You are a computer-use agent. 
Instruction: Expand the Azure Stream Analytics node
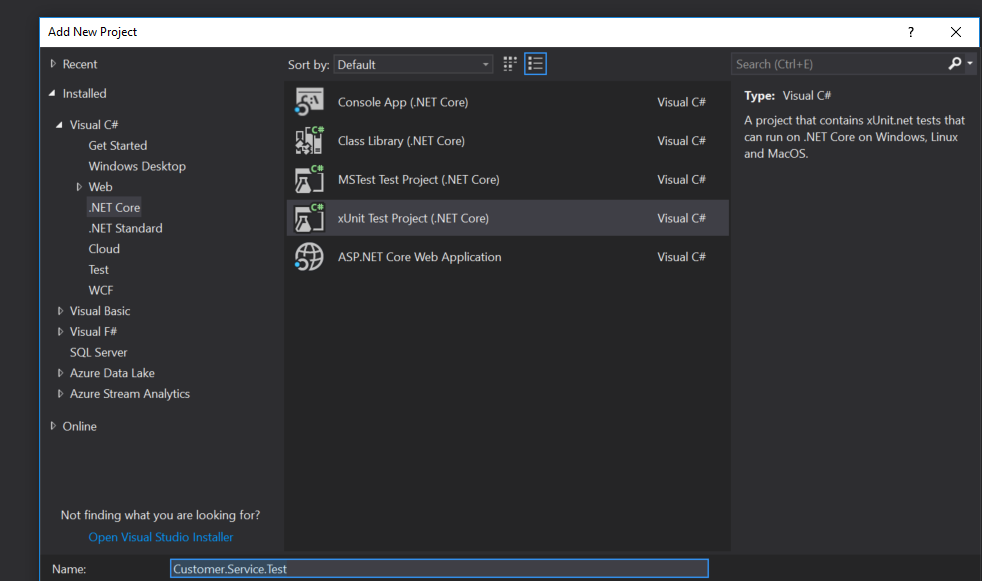tap(60, 394)
